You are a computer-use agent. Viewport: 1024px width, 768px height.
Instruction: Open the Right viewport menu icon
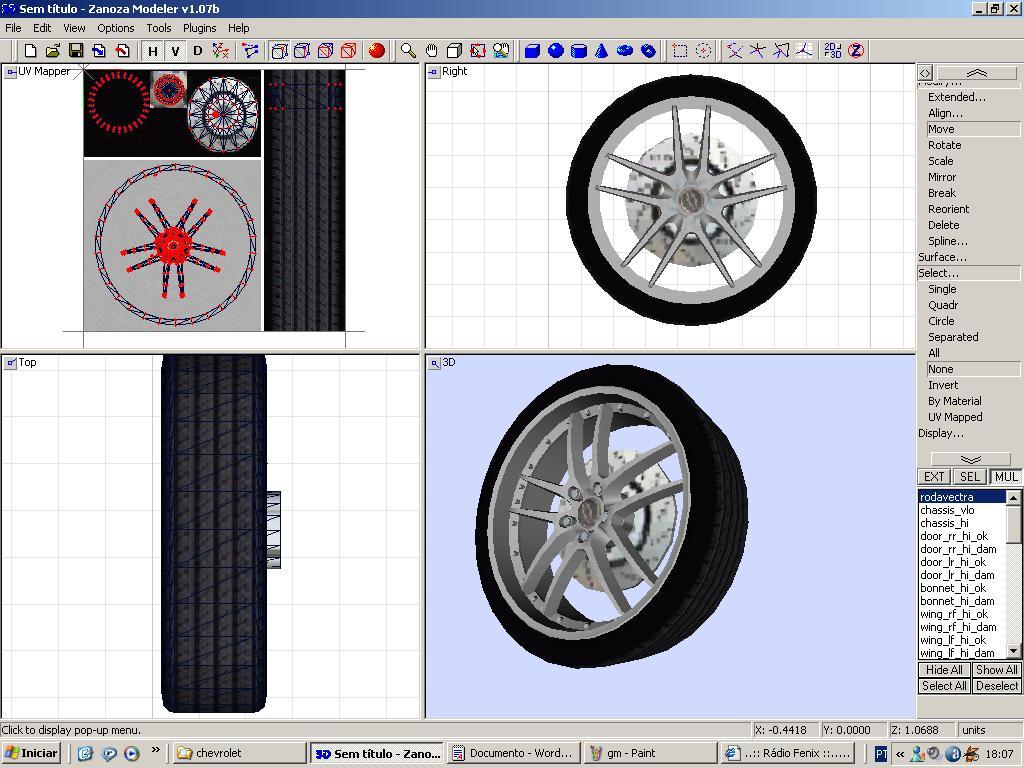[x=434, y=72]
